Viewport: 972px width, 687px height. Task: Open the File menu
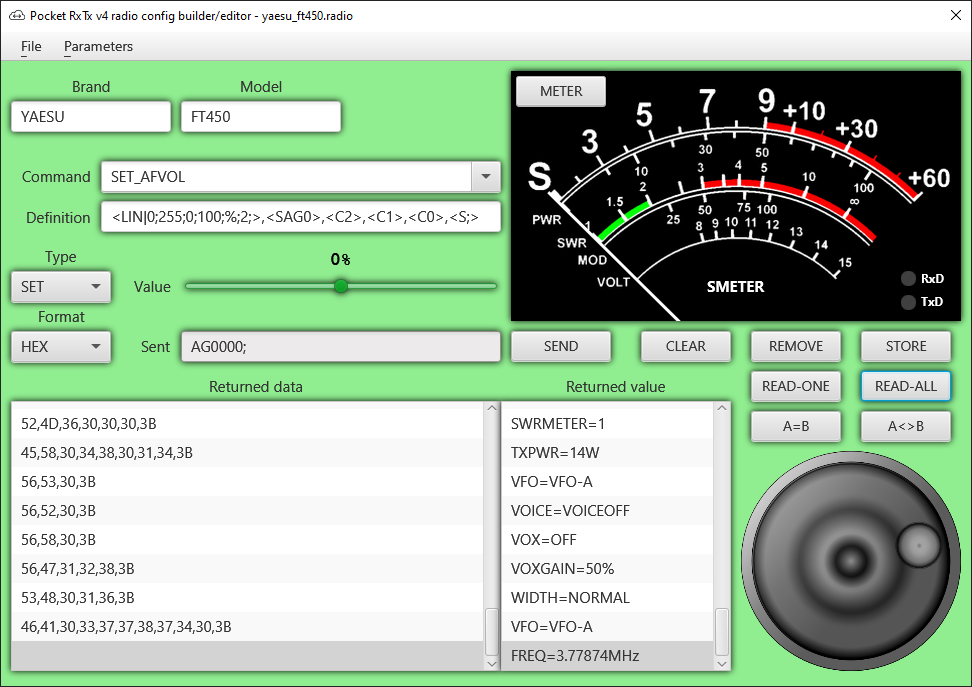coord(31,47)
